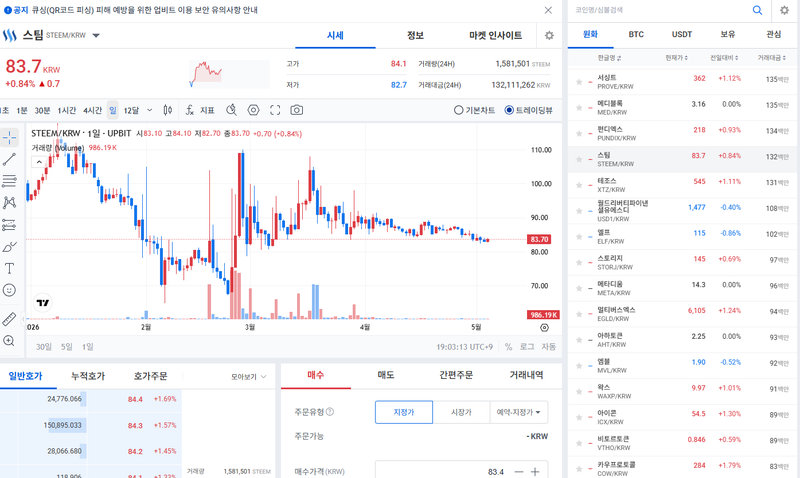Choose the 지정가 limit order button

[404, 412]
